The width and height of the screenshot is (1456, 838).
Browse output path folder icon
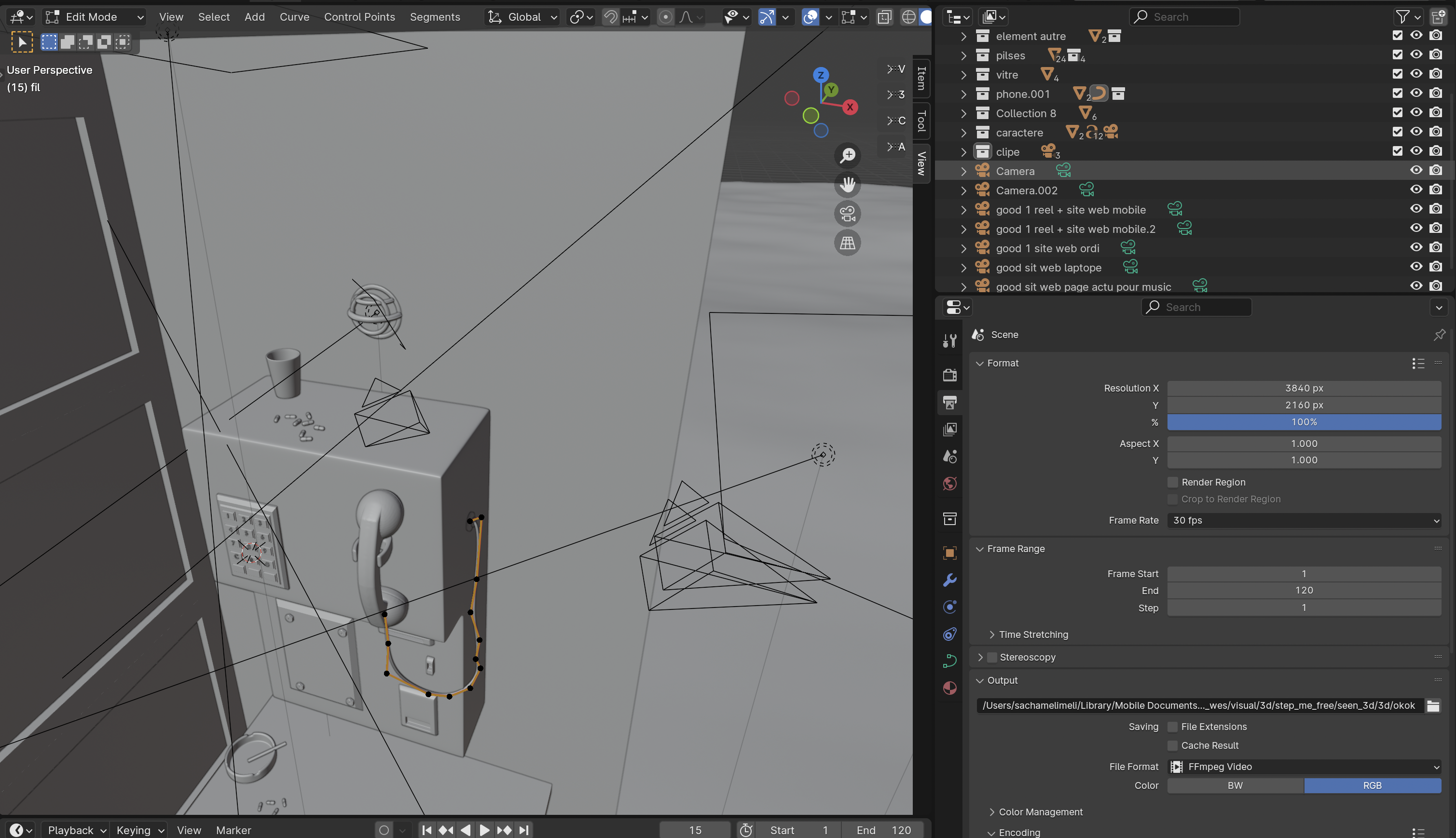pyautogui.click(x=1433, y=705)
